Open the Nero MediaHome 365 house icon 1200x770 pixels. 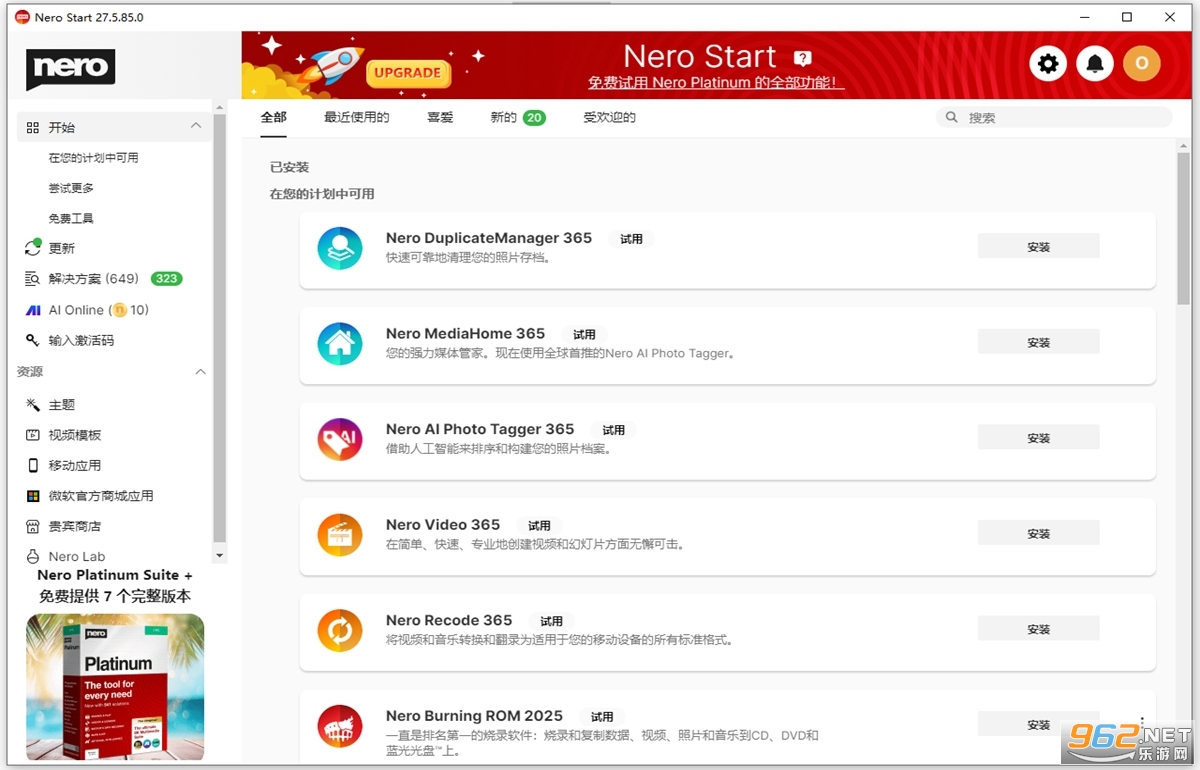pyautogui.click(x=340, y=343)
